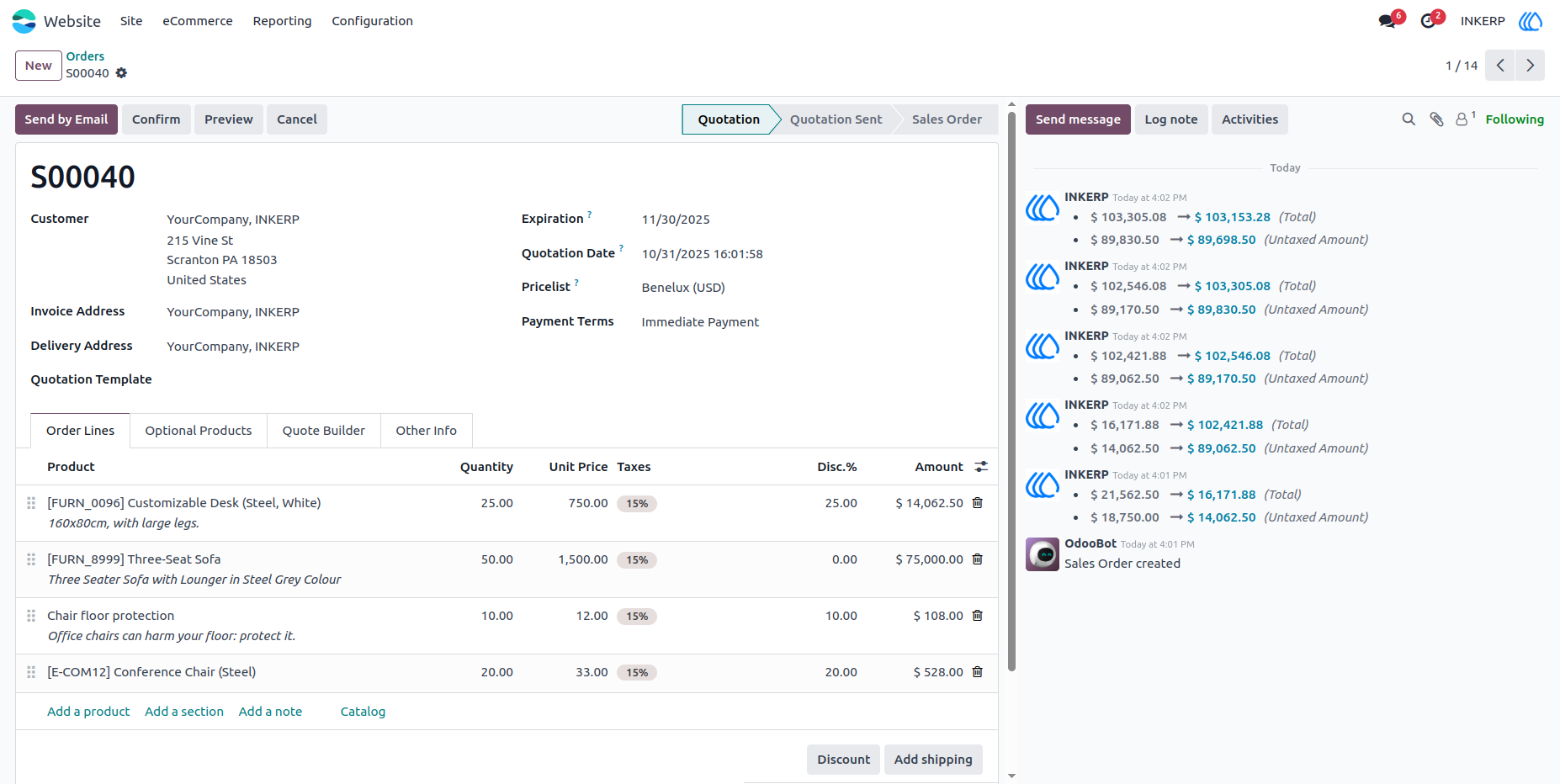Grab the drag handle of Customizable Desk row

(31, 503)
